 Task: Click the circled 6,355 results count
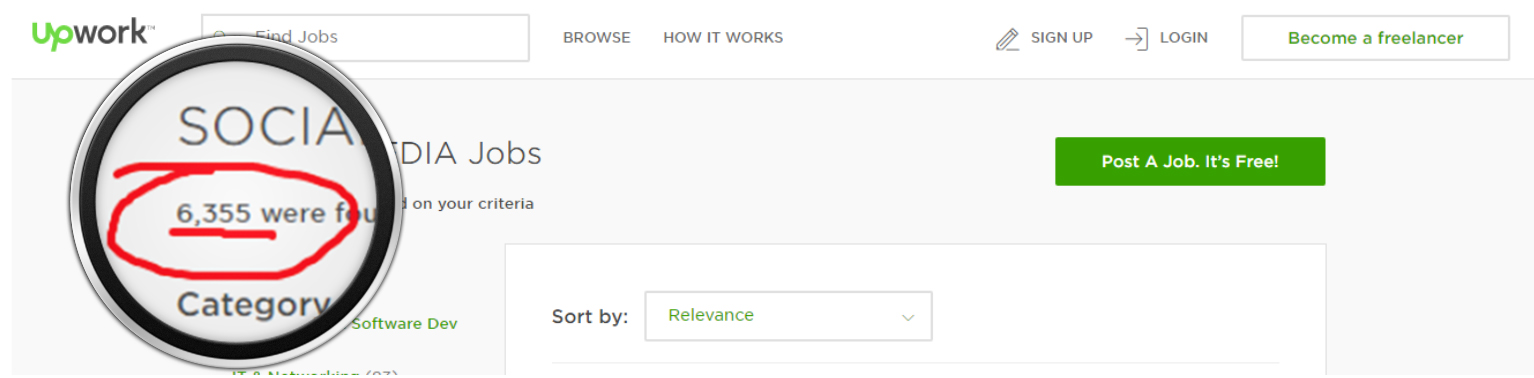[x=215, y=213]
